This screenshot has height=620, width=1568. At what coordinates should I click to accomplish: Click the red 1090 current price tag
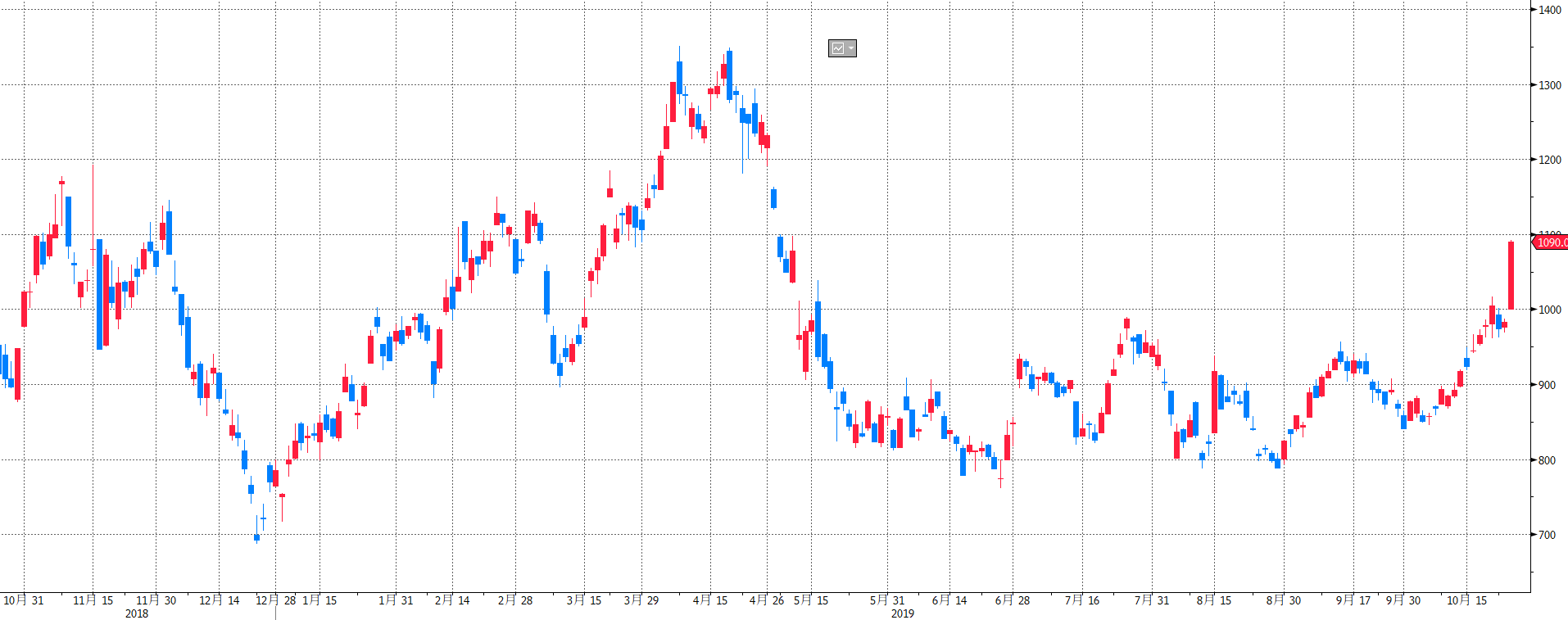click(1550, 242)
